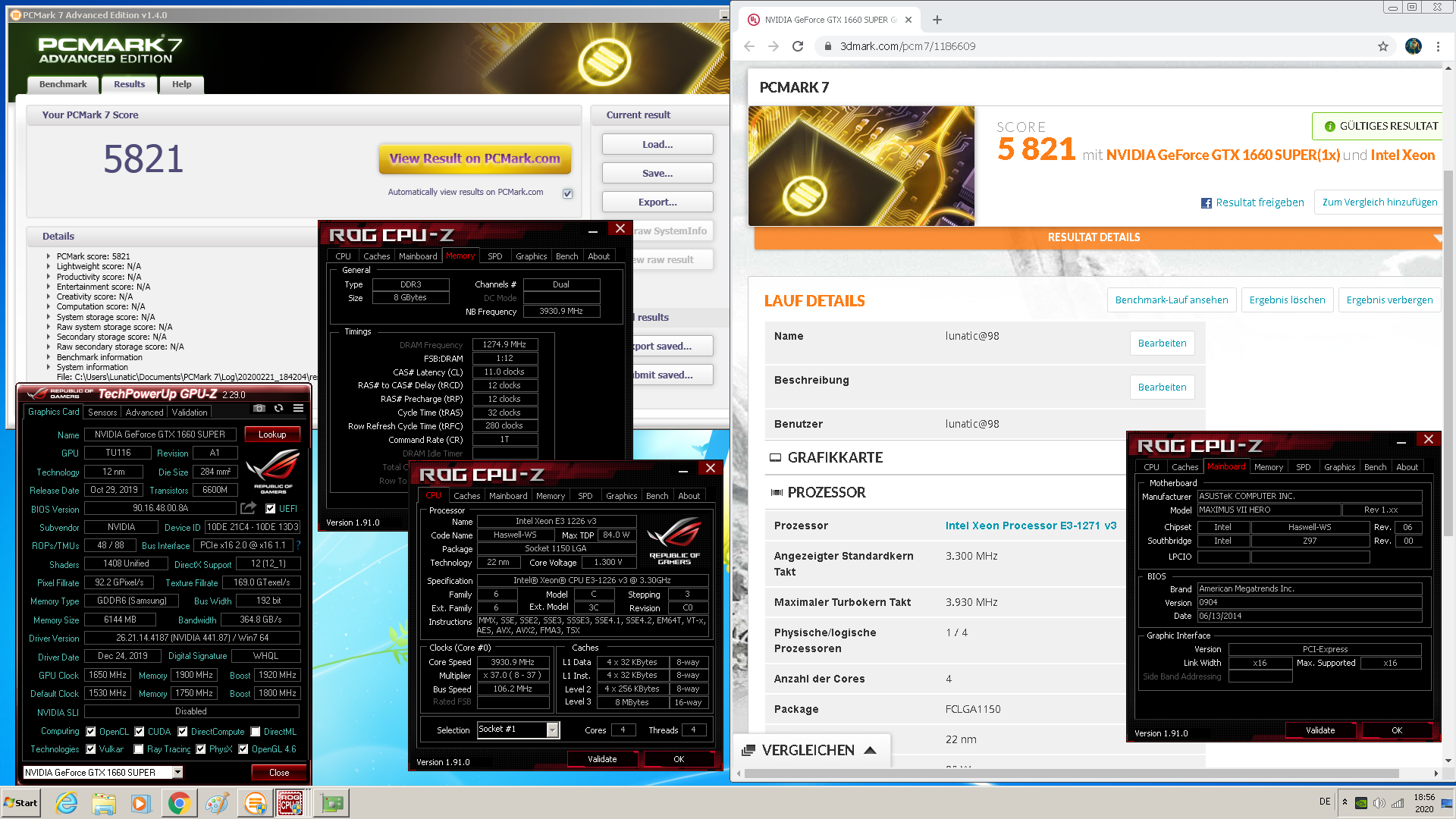Click the Intel Xeon Processor E3-1271 v3 link
The width and height of the screenshot is (1456, 819).
point(1031,526)
